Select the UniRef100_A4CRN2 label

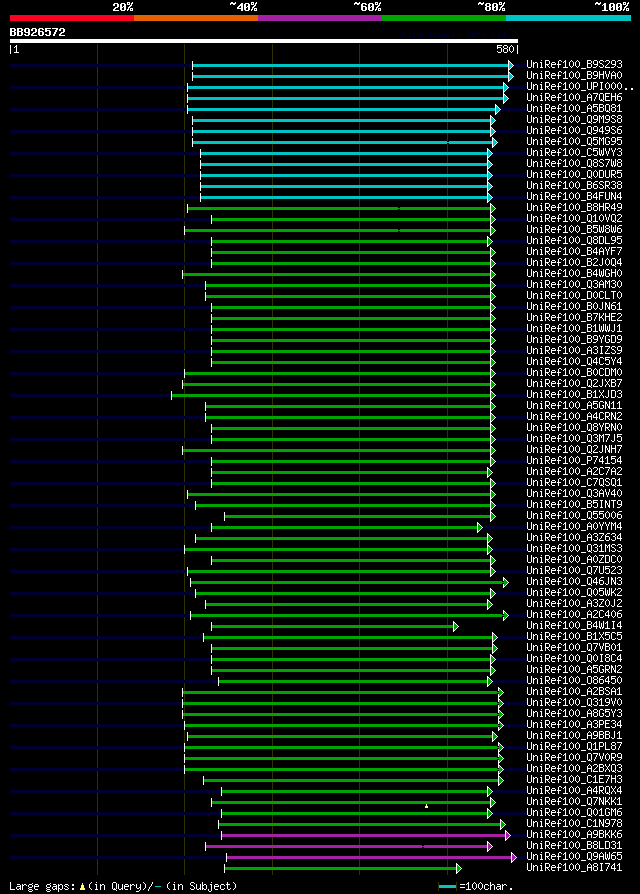tap(574, 416)
